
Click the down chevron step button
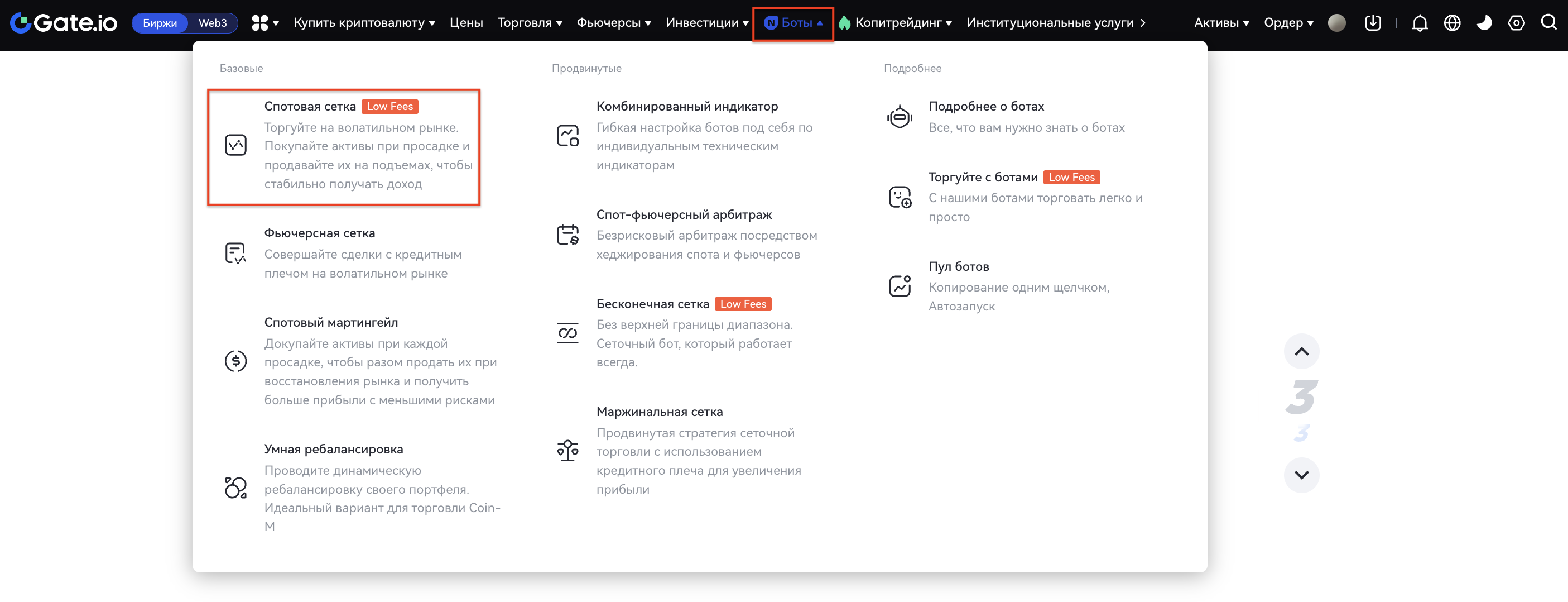coord(1301,475)
